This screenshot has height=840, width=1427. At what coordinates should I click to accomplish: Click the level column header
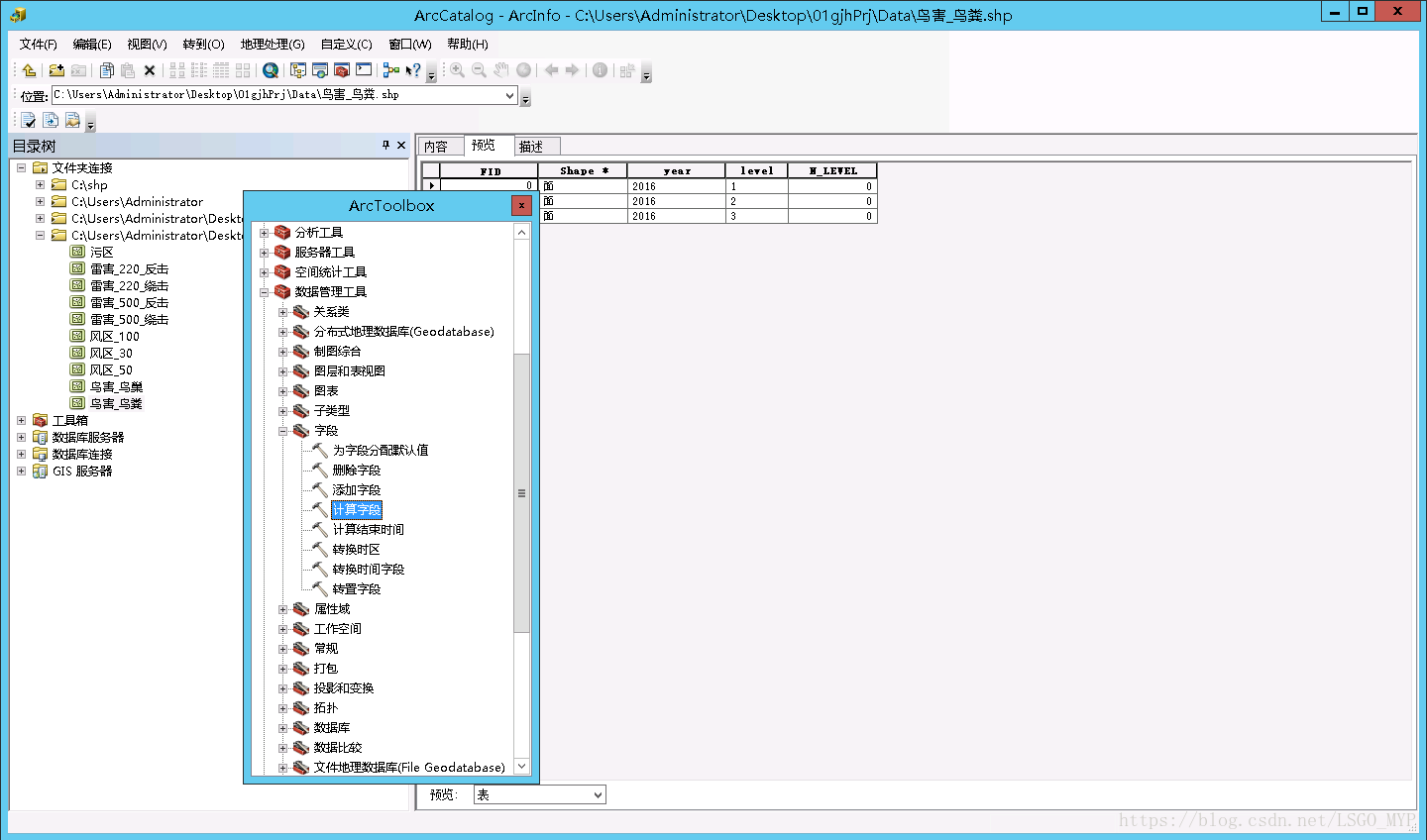coord(757,170)
